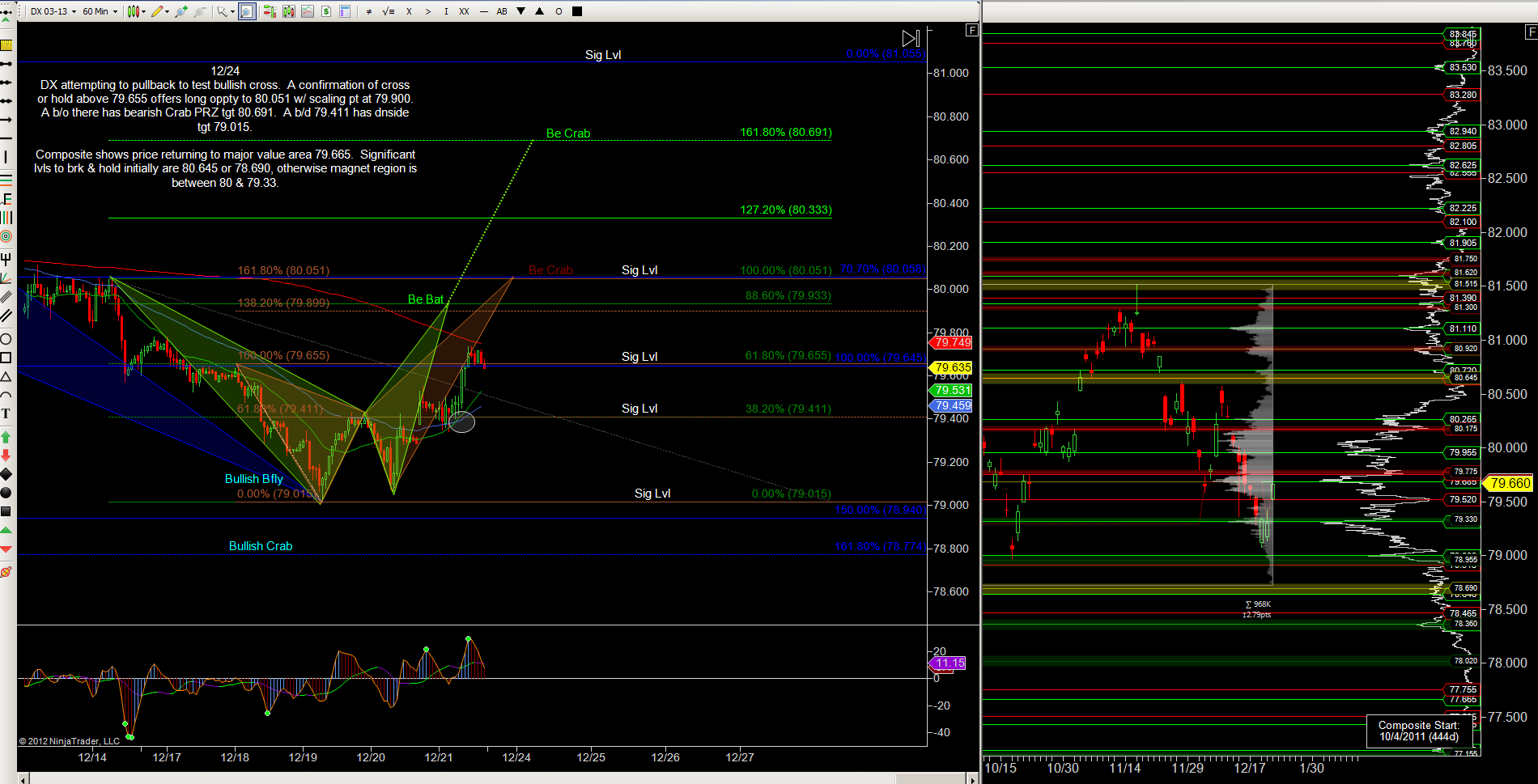Viewport: 1538px width, 784px height.
Task: Open the candlestick chart style dropdown
Action: point(136,11)
